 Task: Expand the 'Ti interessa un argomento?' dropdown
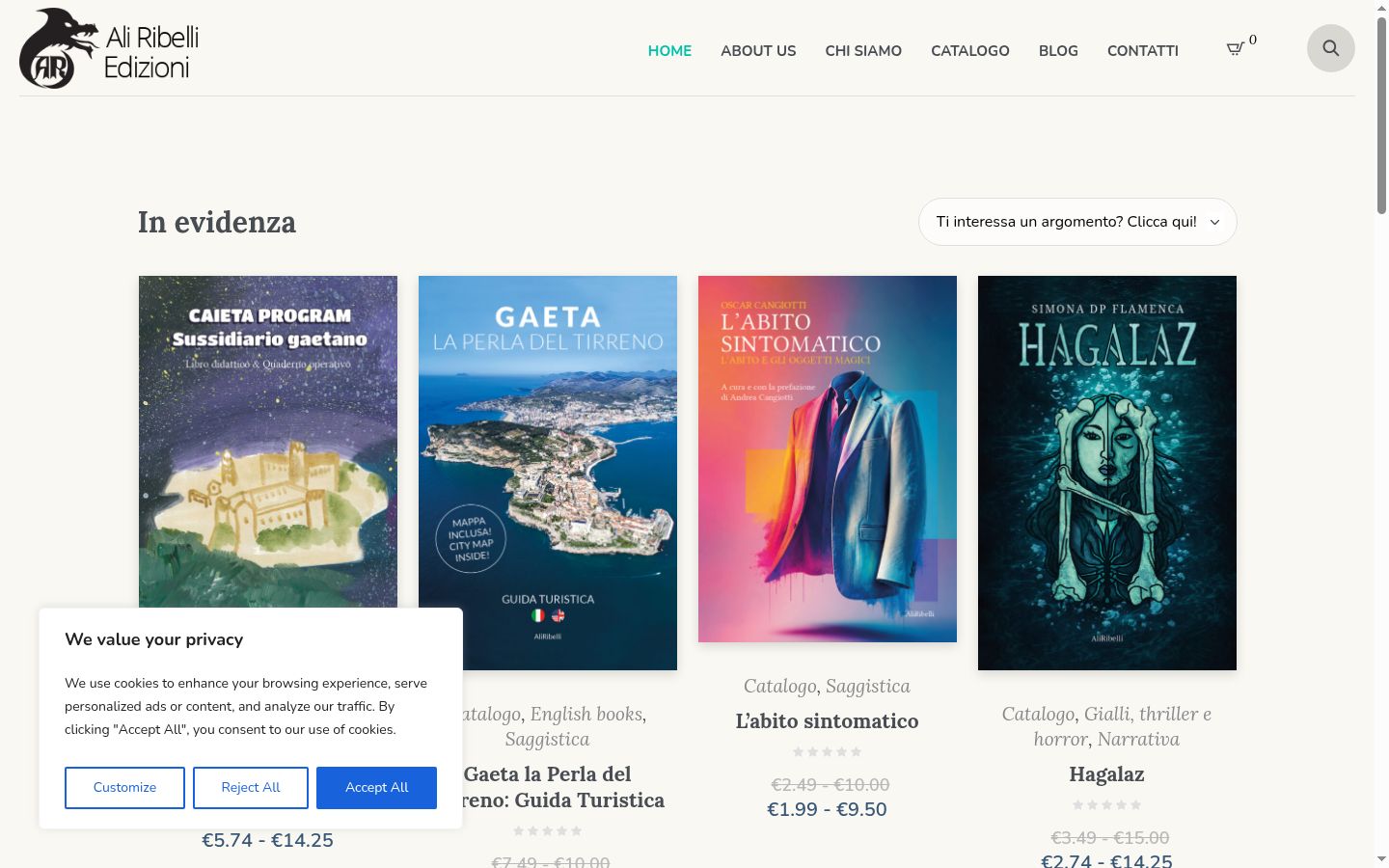[1077, 222]
